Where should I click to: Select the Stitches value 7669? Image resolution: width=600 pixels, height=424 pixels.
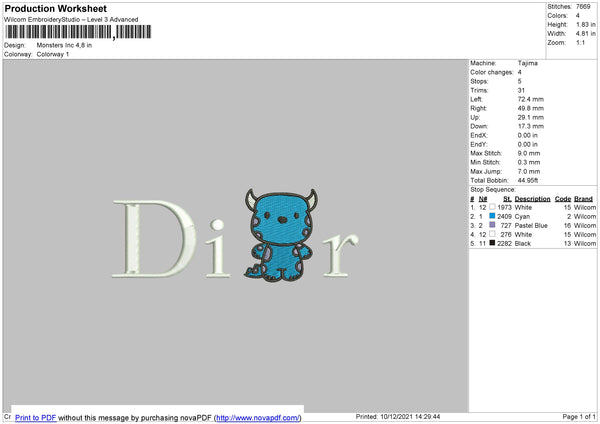pos(583,7)
